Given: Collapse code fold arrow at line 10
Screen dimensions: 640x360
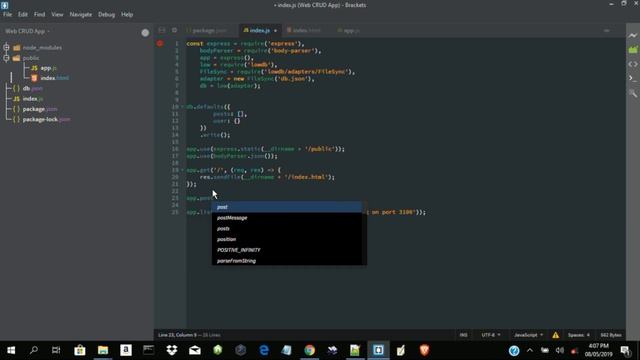Looking at the screenshot, I should 182,107.
